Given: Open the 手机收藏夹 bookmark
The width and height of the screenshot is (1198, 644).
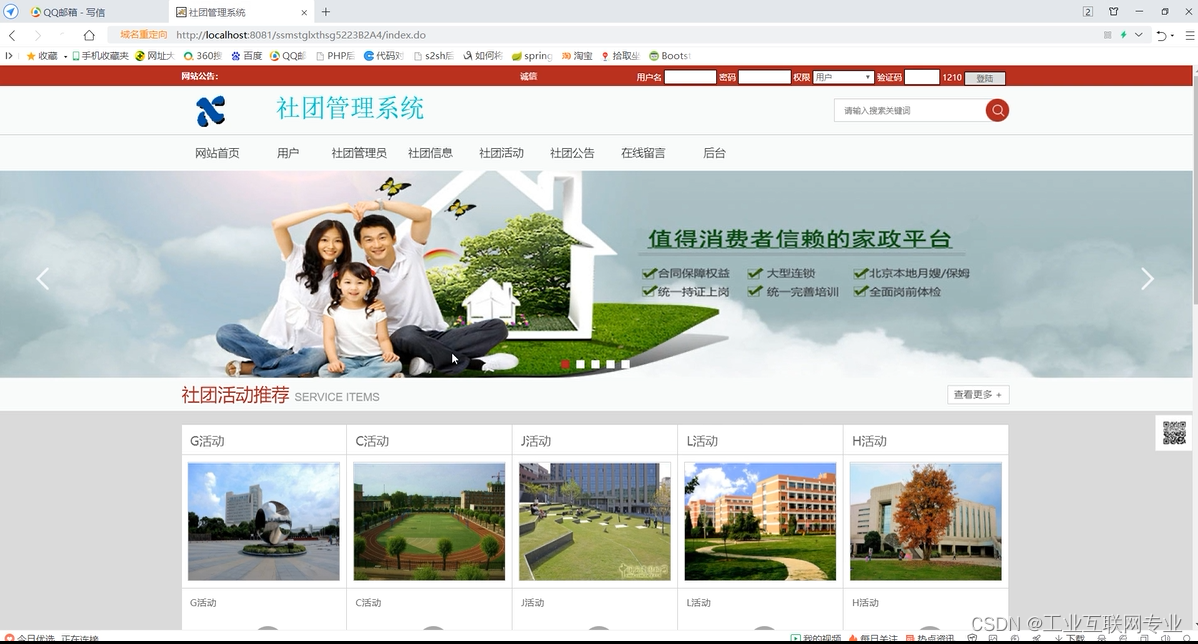Looking at the screenshot, I should click(100, 56).
